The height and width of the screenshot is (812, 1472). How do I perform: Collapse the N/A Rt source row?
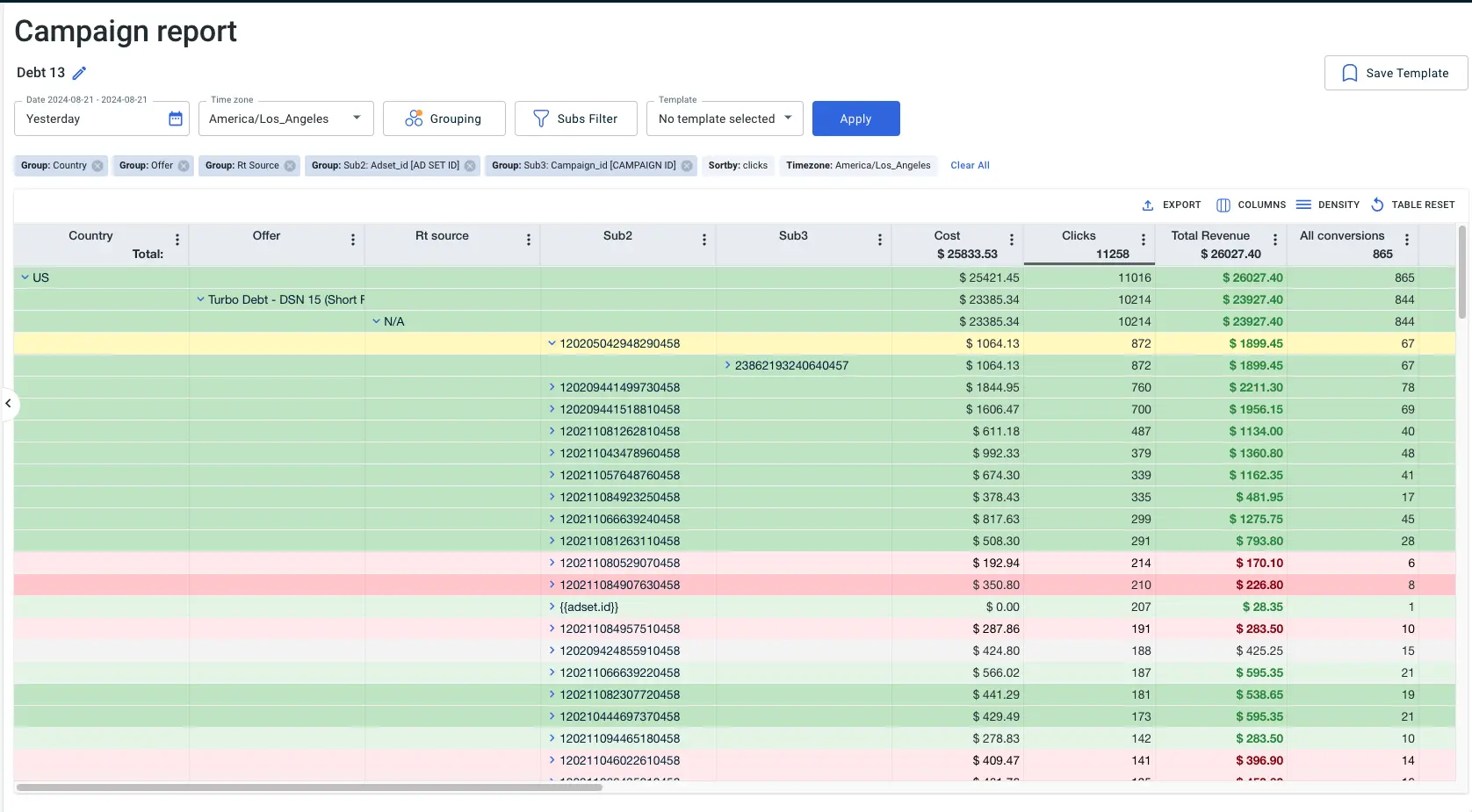[x=376, y=321]
